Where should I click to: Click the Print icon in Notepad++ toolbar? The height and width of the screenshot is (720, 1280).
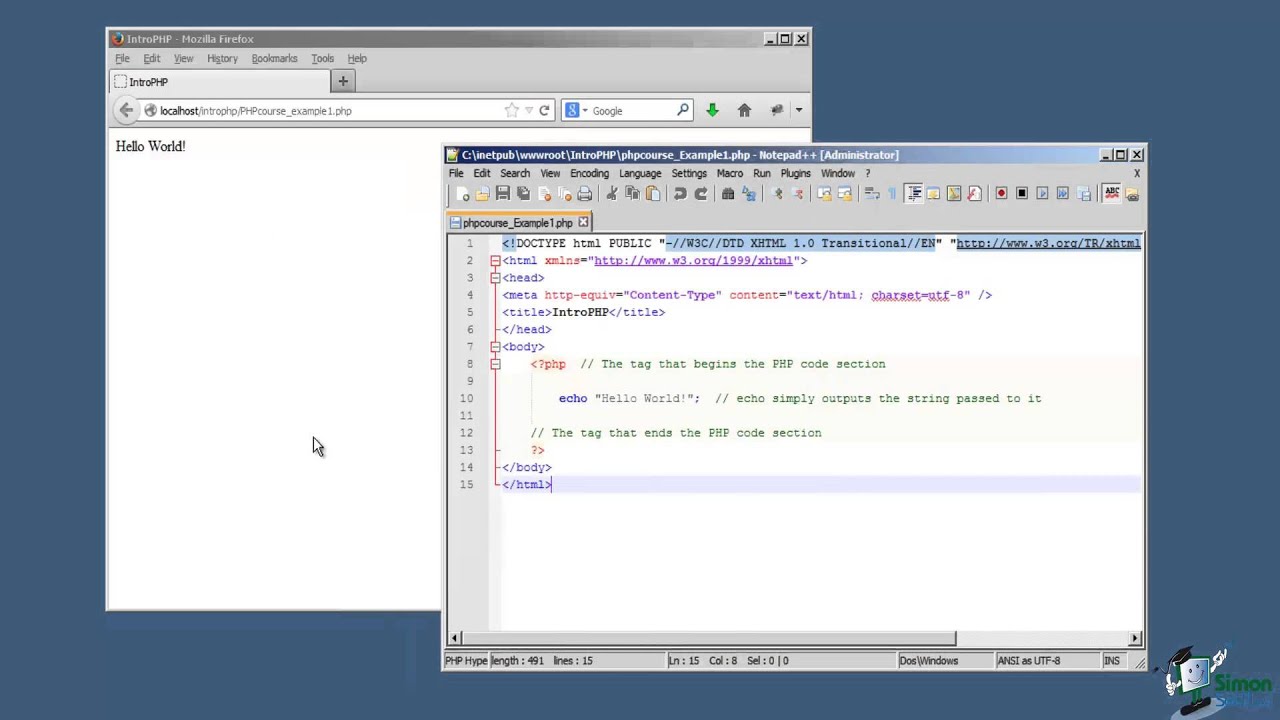pyautogui.click(x=584, y=193)
